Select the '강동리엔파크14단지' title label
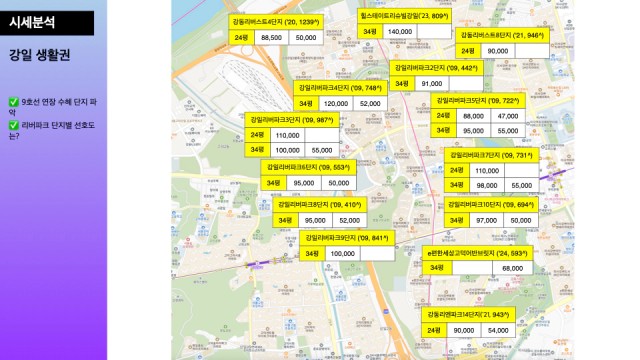 [x=468, y=315]
